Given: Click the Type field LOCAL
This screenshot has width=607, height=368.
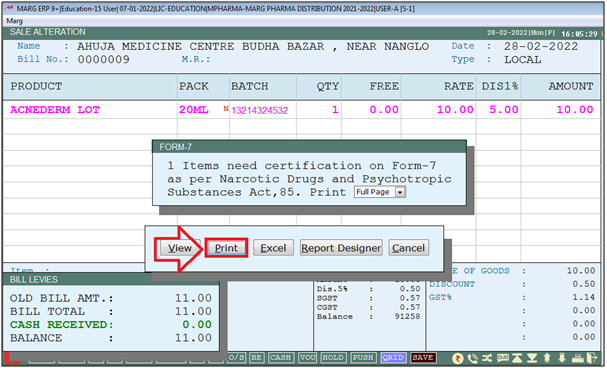Looking at the screenshot, I should pos(522,60).
